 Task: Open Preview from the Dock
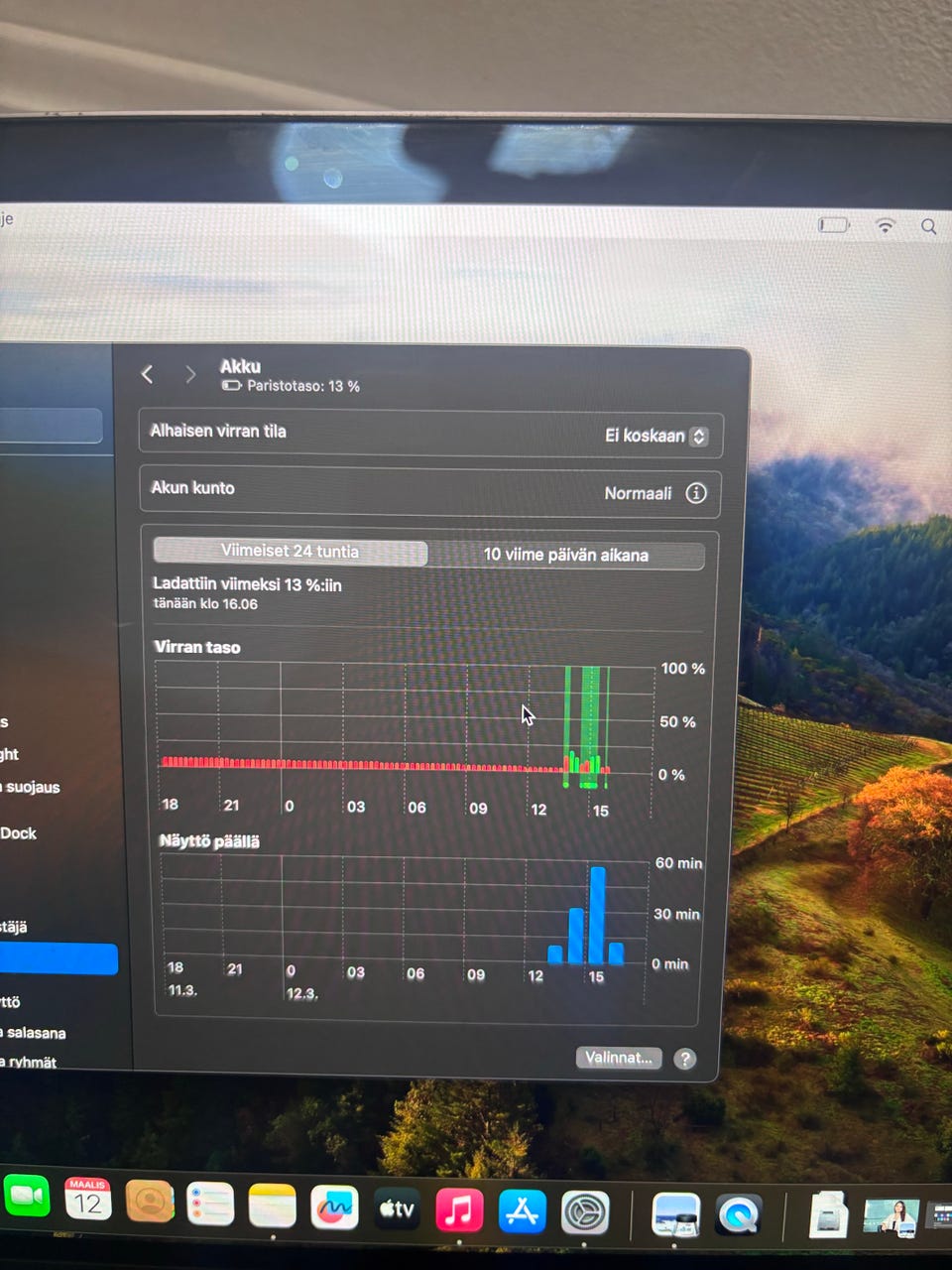tap(676, 1214)
